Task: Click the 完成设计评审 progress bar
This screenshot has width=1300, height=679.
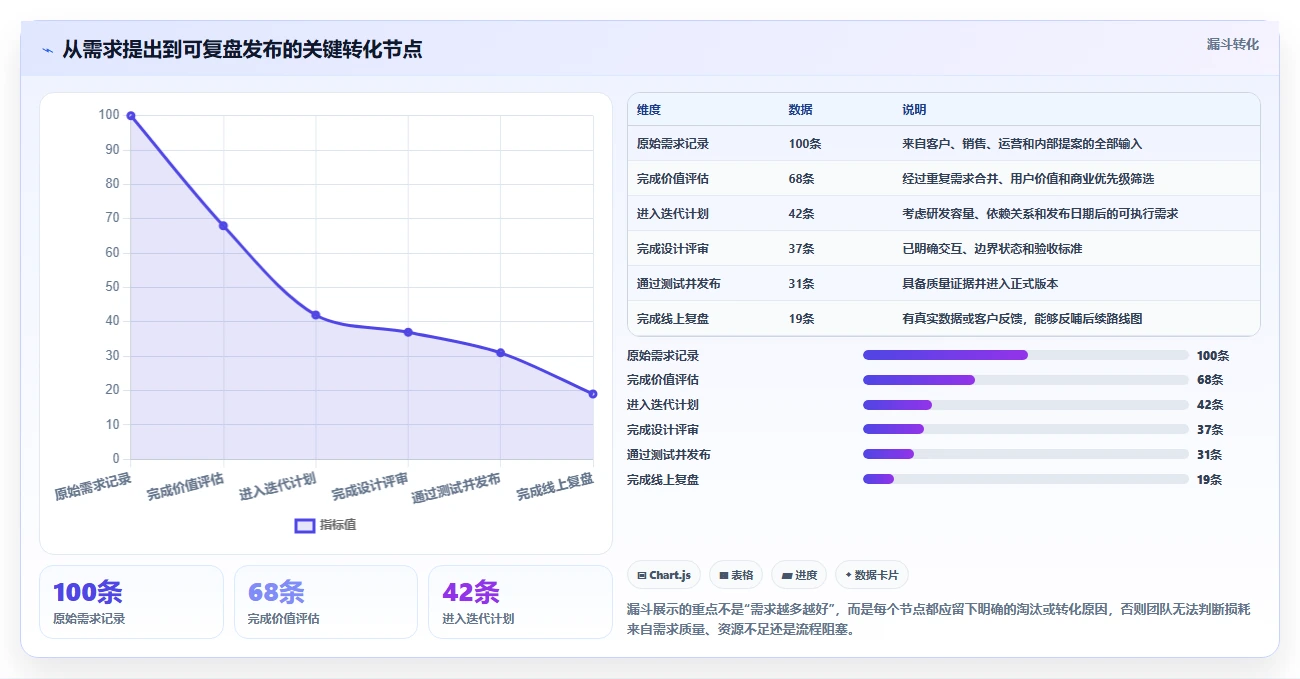Action: (x=1026, y=430)
